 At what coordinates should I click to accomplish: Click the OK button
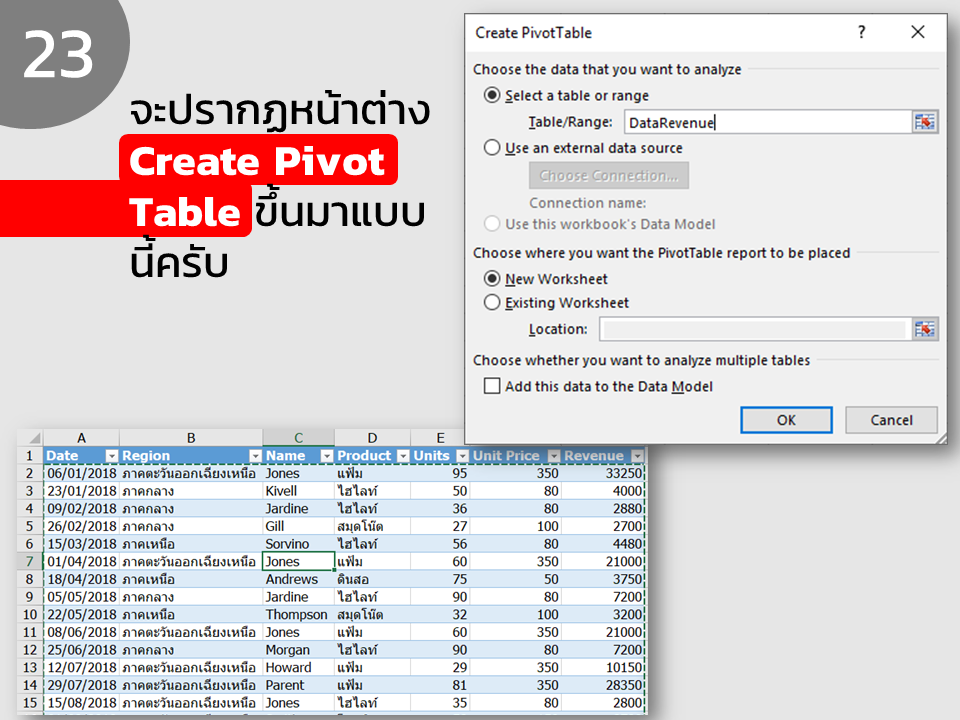tap(786, 420)
